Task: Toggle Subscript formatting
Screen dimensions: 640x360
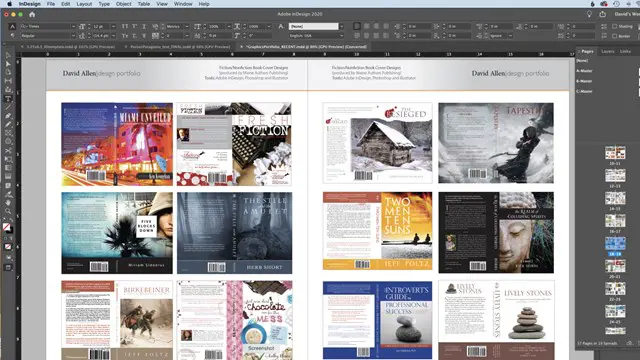Action: coord(134,36)
